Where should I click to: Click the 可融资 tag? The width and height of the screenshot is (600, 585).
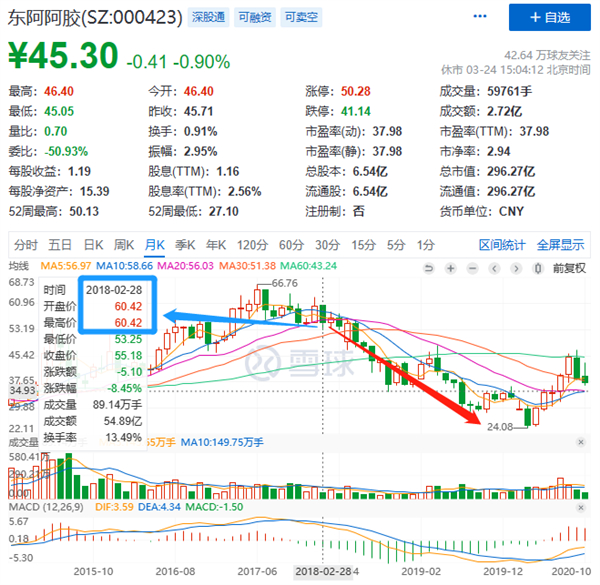tap(255, 17)
